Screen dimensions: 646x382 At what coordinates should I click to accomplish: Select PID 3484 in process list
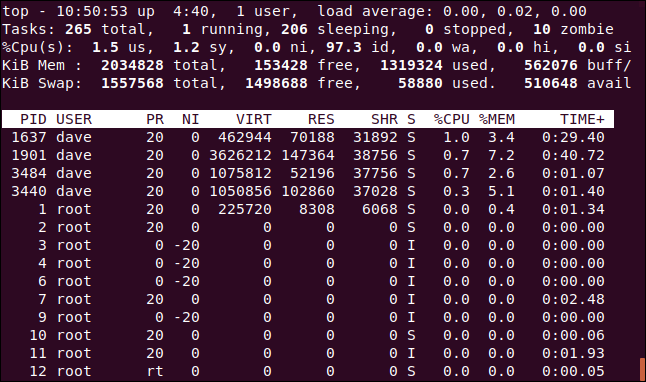tap(29, 173)
